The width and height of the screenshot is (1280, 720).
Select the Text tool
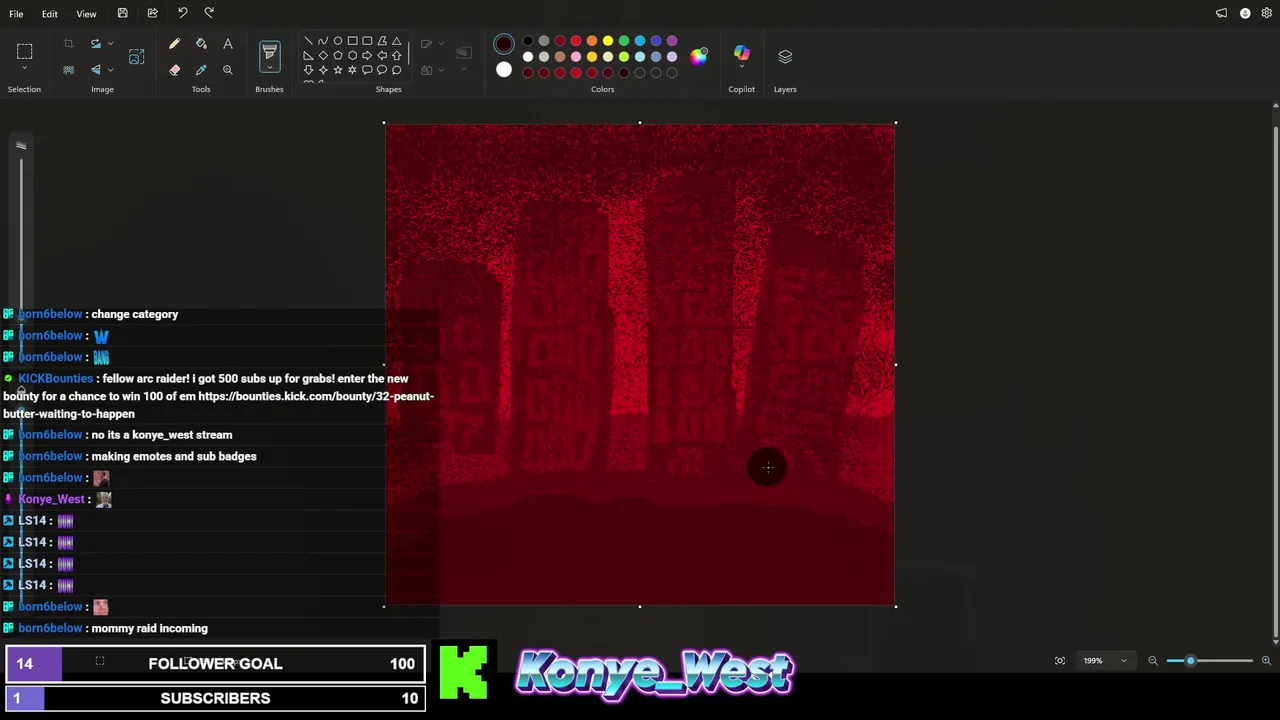227,44
